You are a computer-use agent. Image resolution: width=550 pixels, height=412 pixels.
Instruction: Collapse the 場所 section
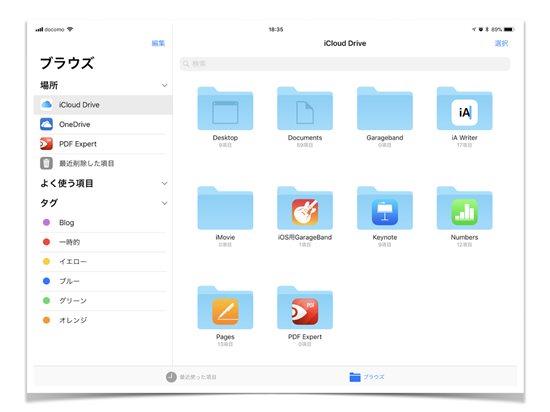pos(165,85)
